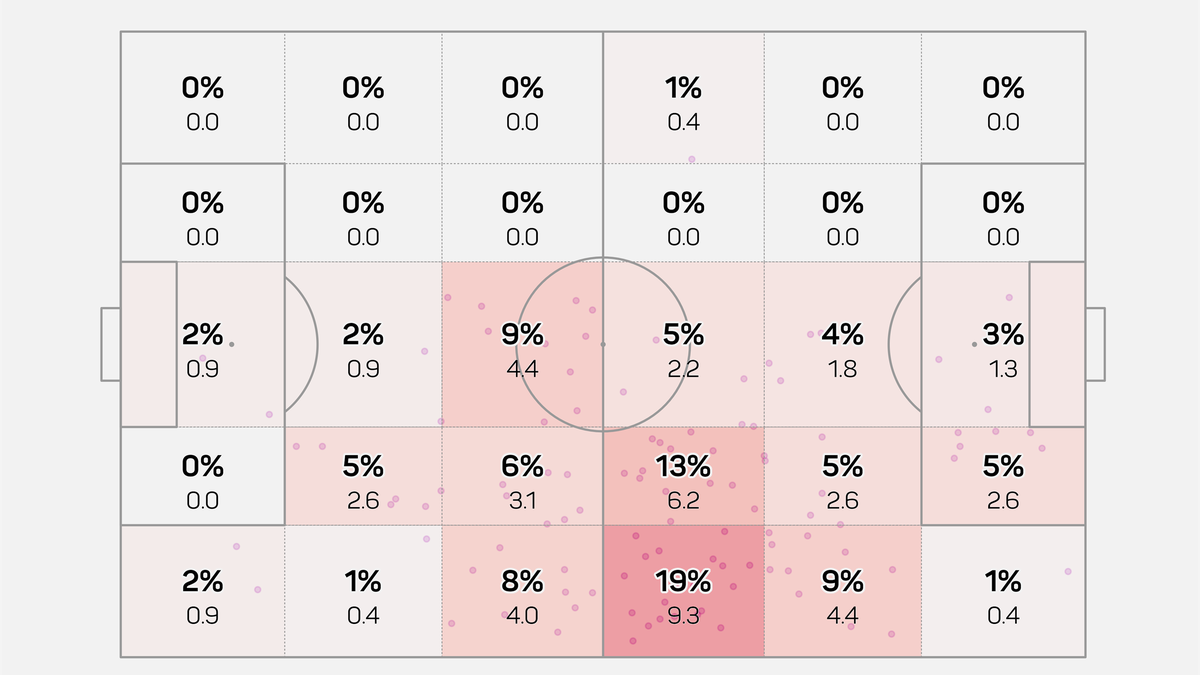The width and height of the screenshot is (1200, 675).
Task: Click the right penalty spot
Action: tap(975, 344)
